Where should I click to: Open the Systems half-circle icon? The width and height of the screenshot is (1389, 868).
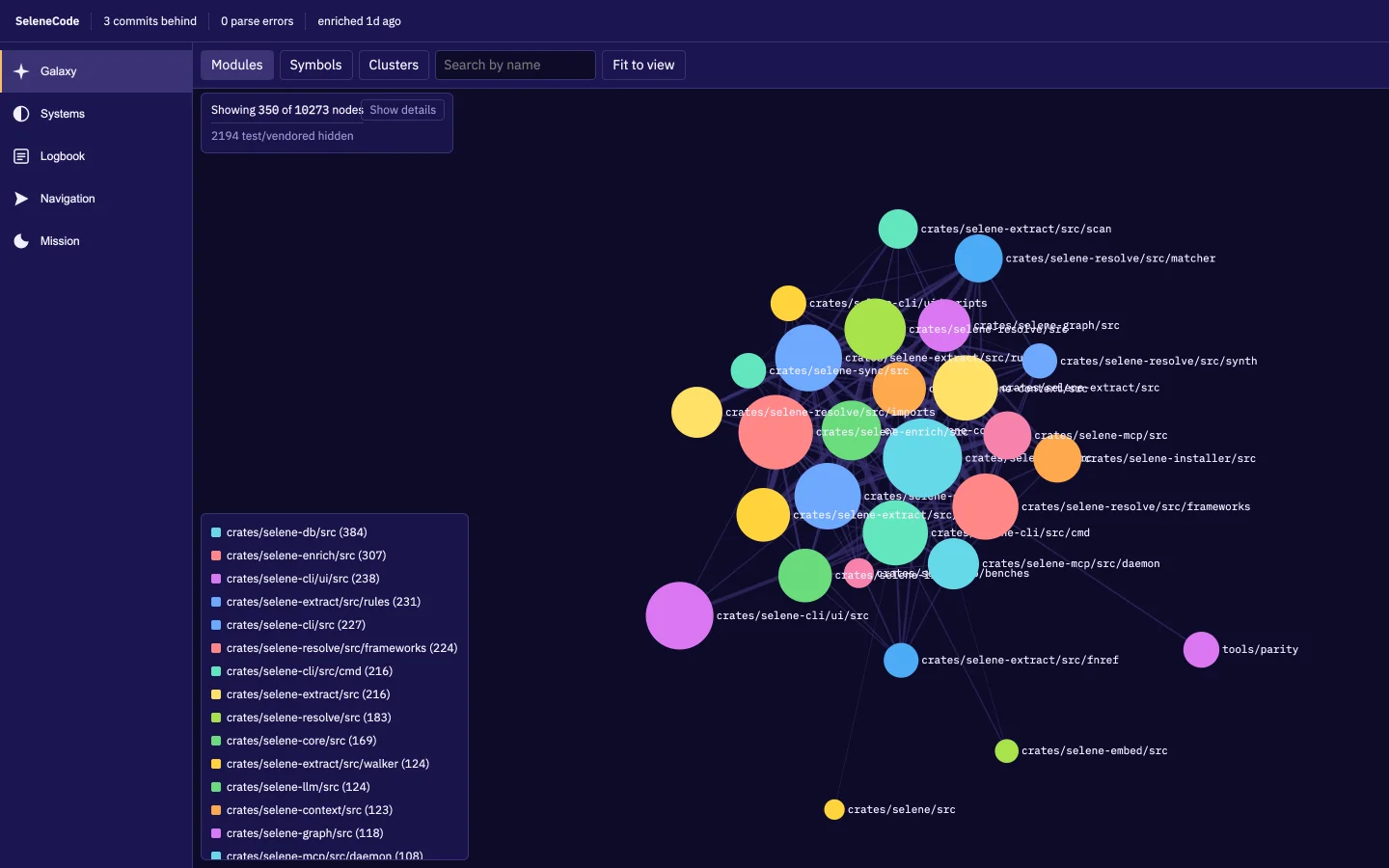coord(21,114)
